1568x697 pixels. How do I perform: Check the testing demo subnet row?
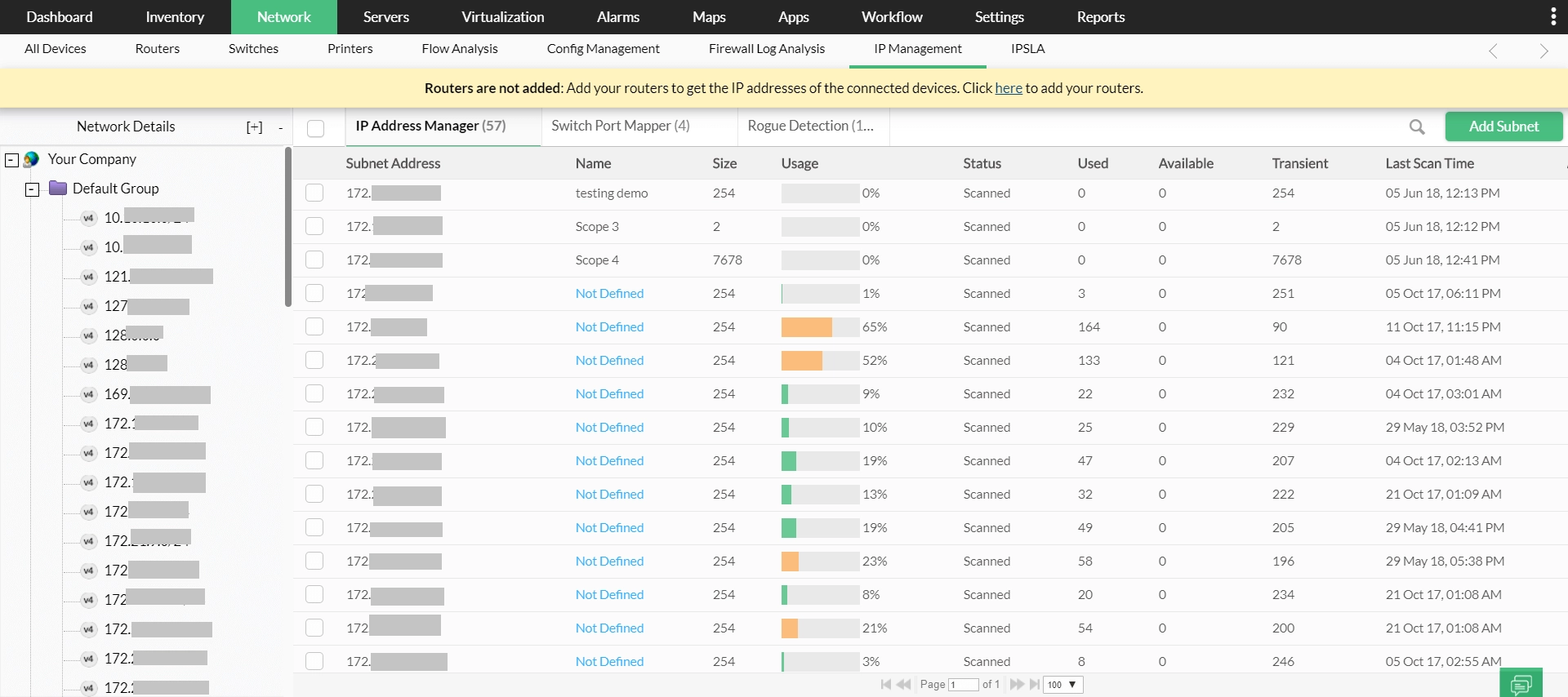pos(314,193)
